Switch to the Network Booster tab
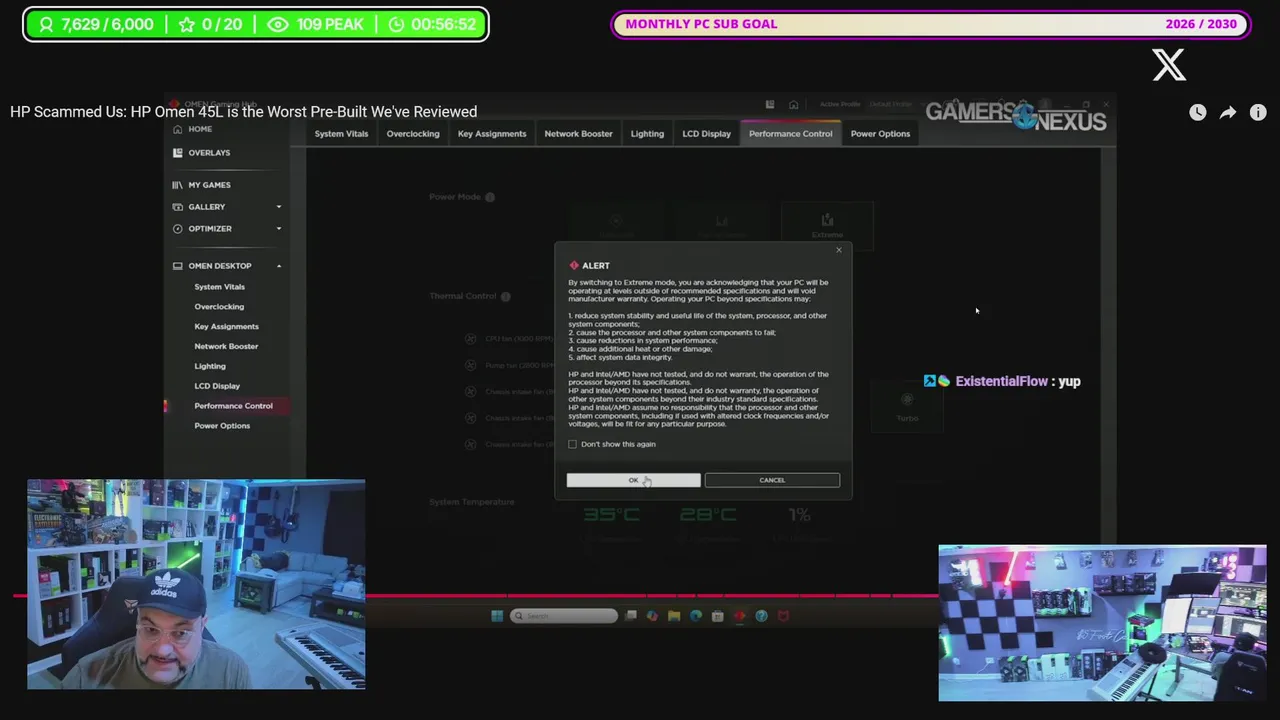Image resolution: width=1280 pixels, height=720 pixels. click(578, 134)
